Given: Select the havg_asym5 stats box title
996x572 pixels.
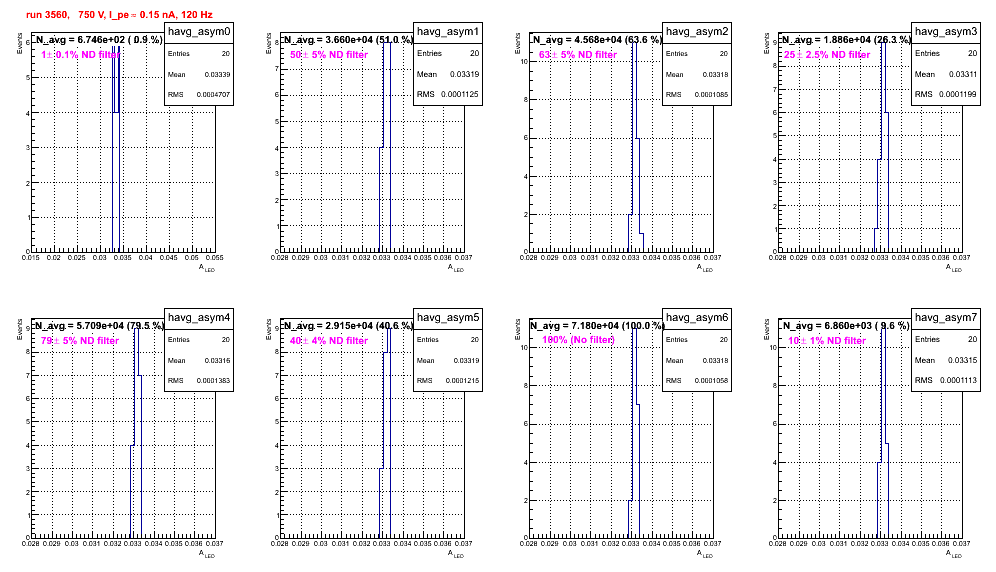Looking at the screenshot, I should click(x=448, y=318).
